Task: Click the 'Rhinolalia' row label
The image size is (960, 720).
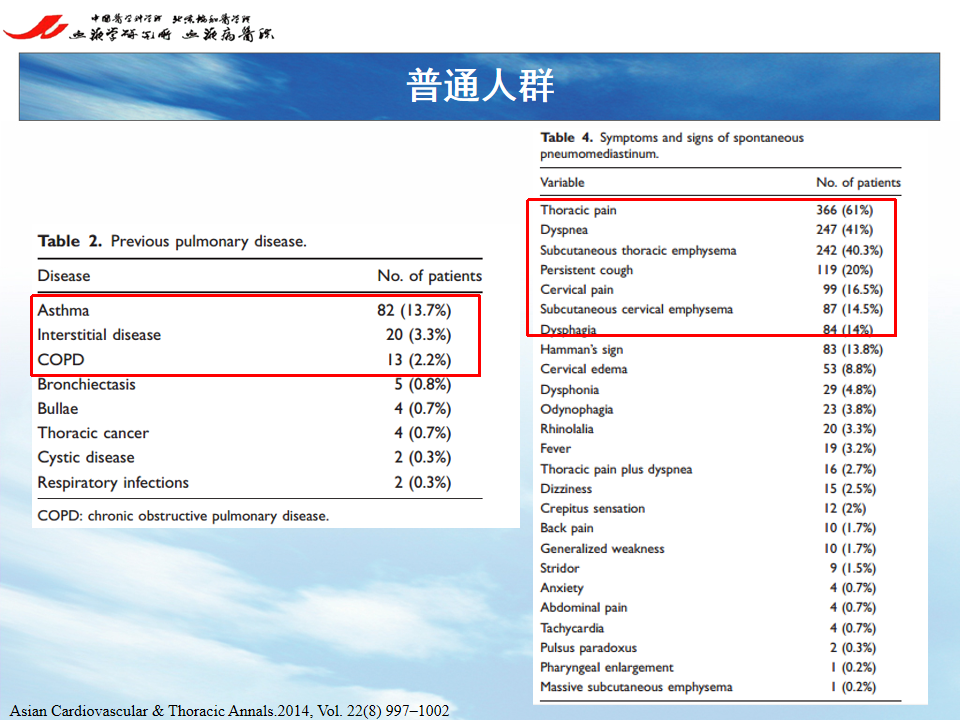Action: click(567, 429)
